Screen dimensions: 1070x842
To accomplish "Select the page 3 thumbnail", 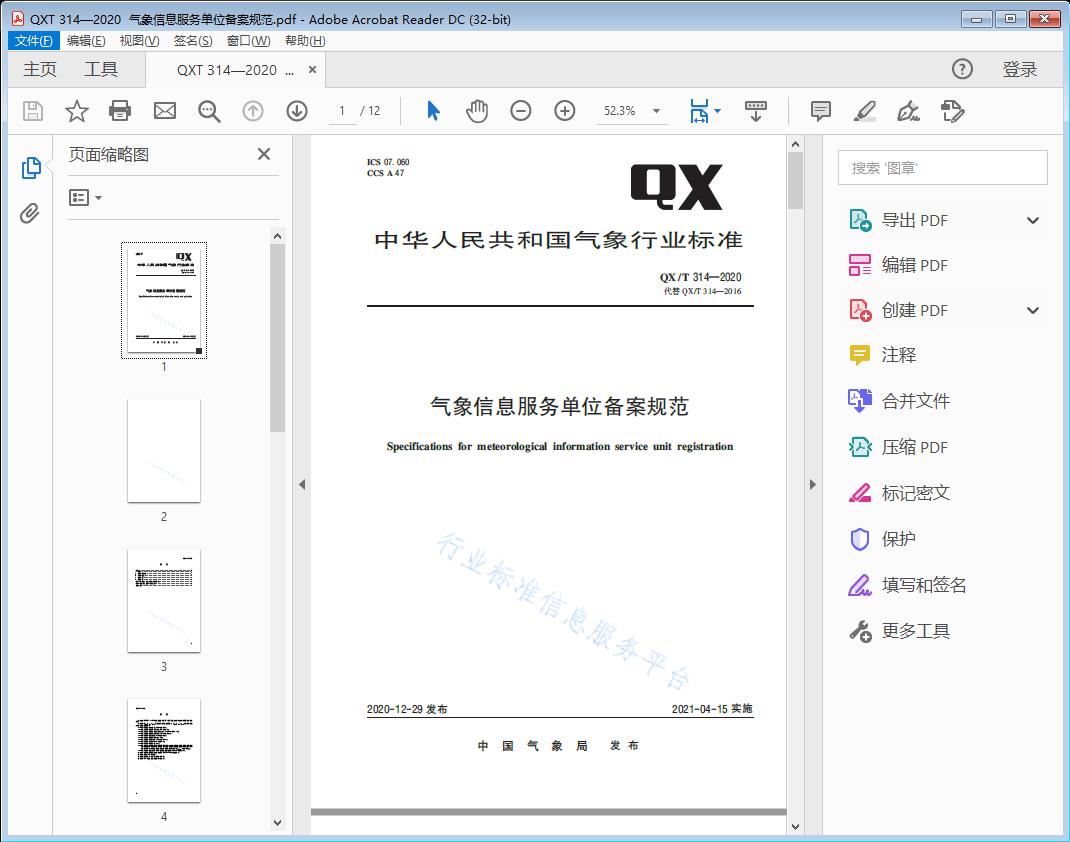I will coord(164,600).
